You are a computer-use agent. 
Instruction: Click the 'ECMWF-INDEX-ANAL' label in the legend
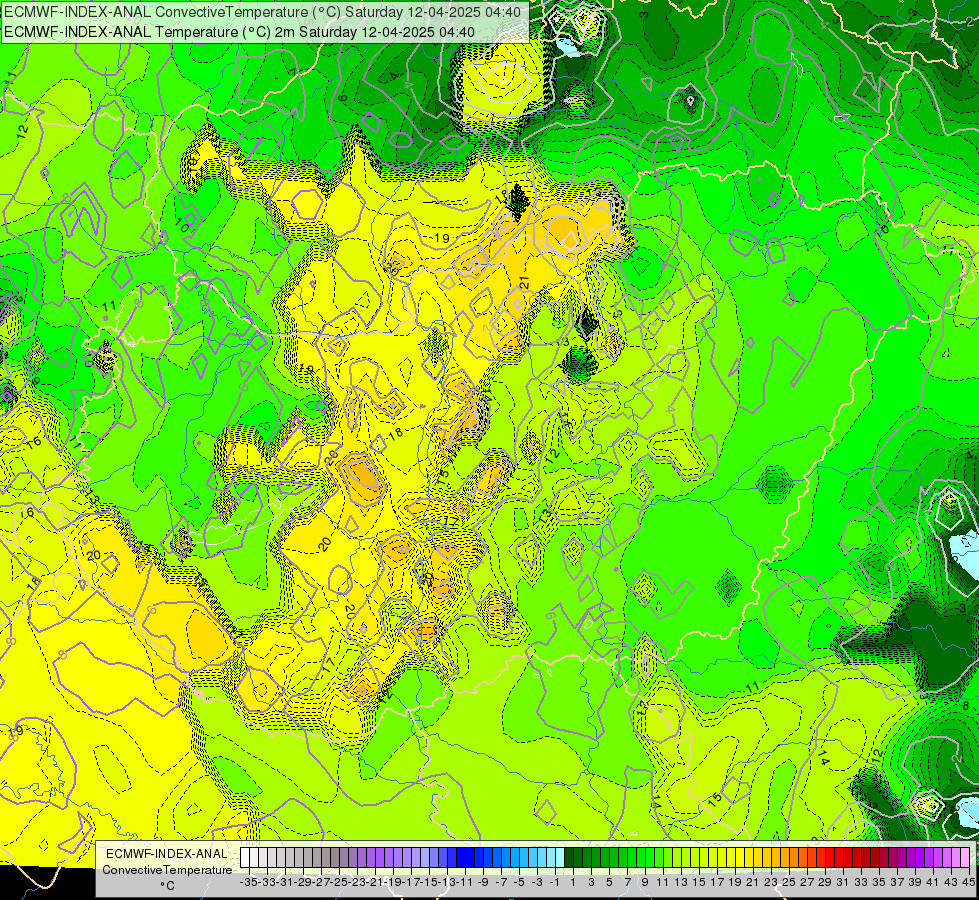tap(167, 854)
